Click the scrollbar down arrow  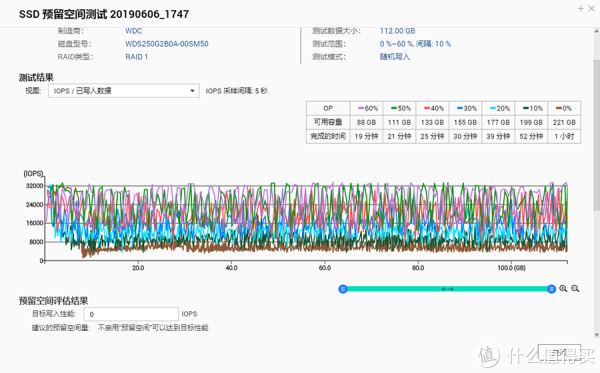(596, 335)
